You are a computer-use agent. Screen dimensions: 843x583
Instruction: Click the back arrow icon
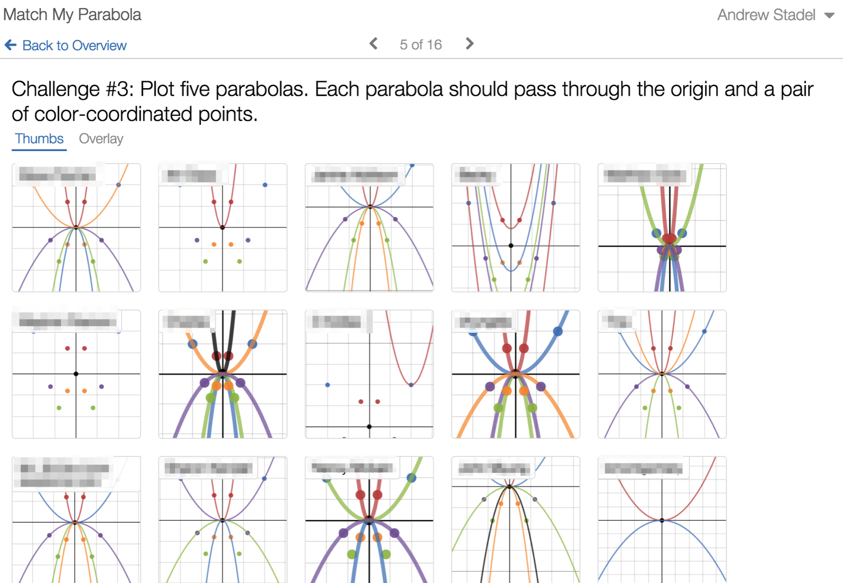point(10,45)
